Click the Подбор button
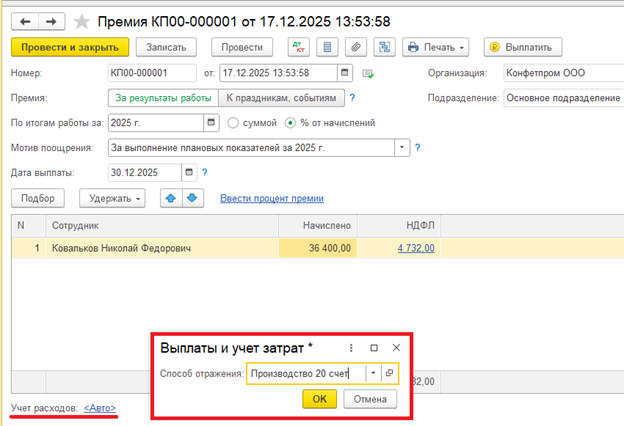The height and width of the screenshot is (426, 624). pos(38,198)
